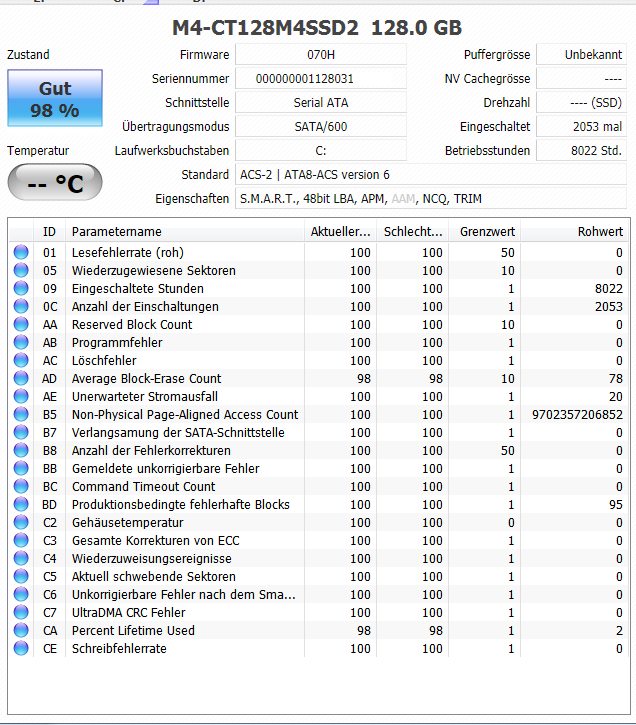Click the Grenzwert column header

[485, 232]
